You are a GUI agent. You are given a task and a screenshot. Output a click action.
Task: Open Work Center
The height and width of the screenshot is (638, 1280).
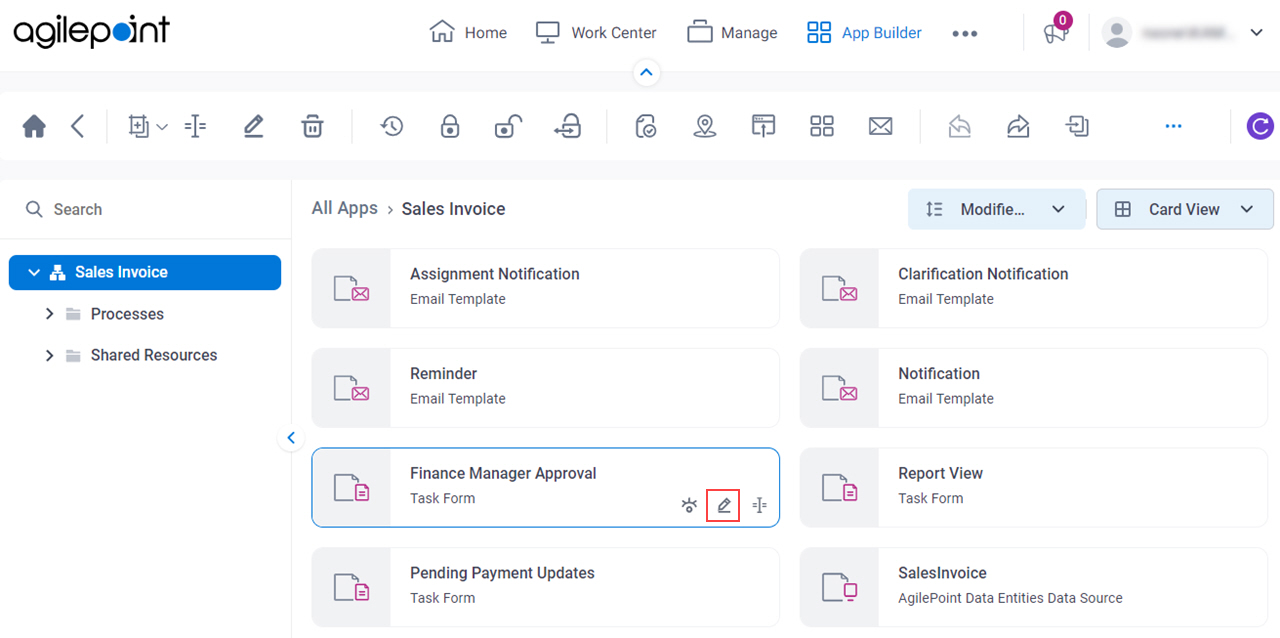click(596, 32)
